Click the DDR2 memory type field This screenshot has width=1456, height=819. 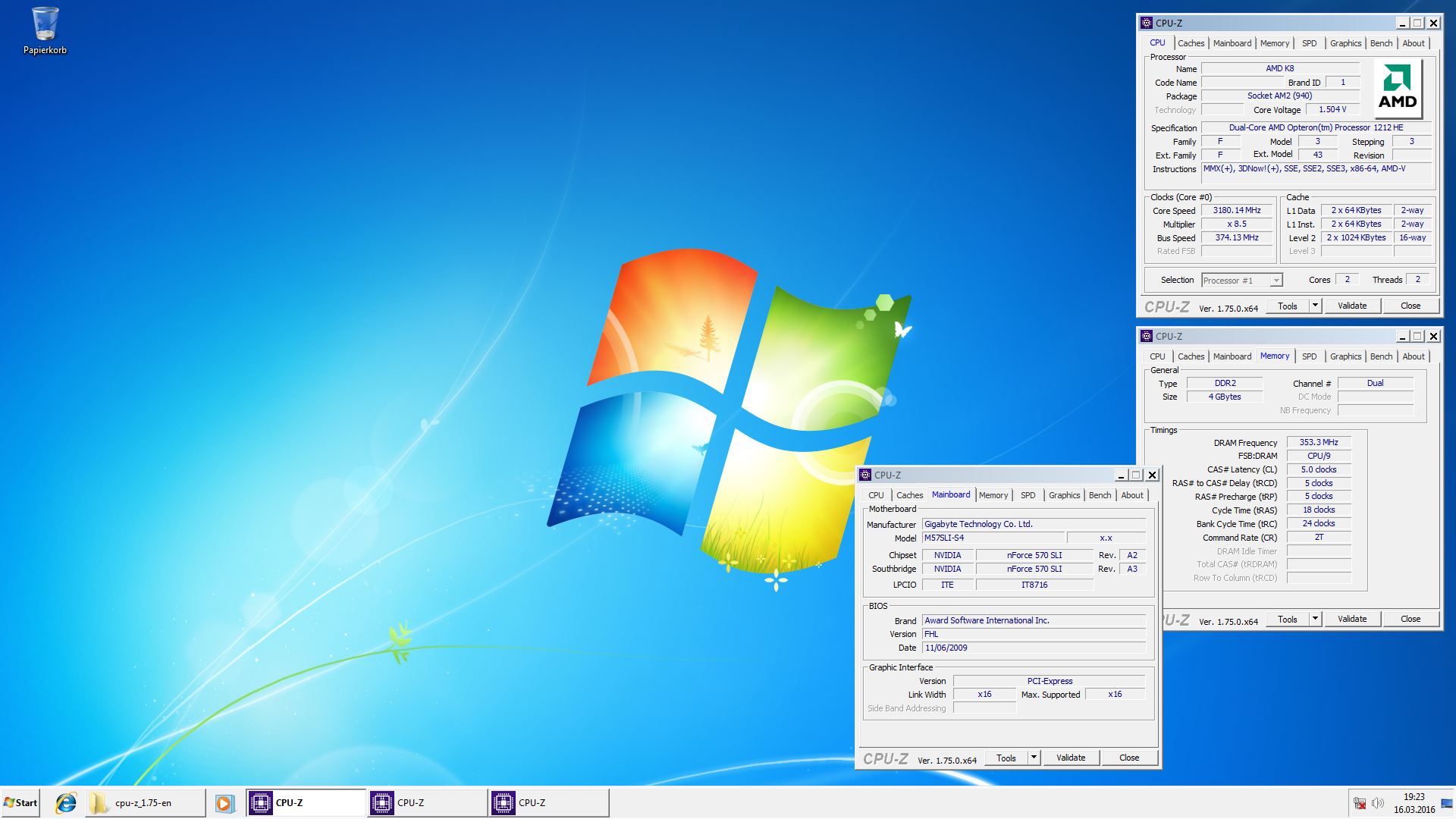coord(1225,383)
